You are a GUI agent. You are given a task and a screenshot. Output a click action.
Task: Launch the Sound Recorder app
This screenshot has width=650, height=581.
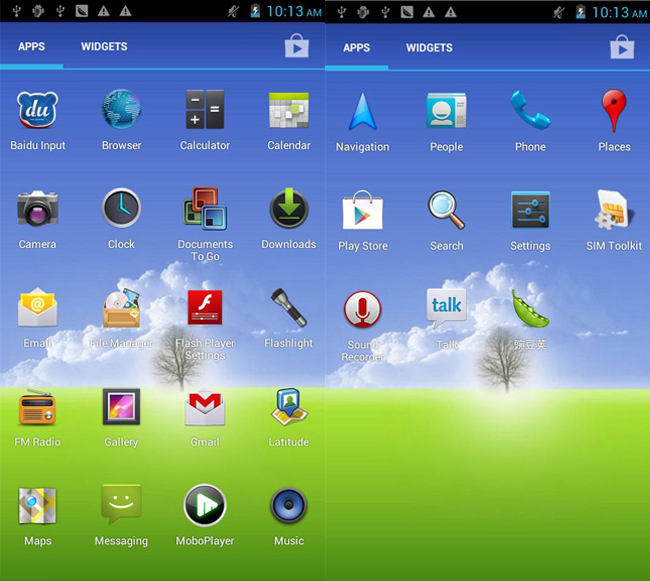tap(363, 310)
